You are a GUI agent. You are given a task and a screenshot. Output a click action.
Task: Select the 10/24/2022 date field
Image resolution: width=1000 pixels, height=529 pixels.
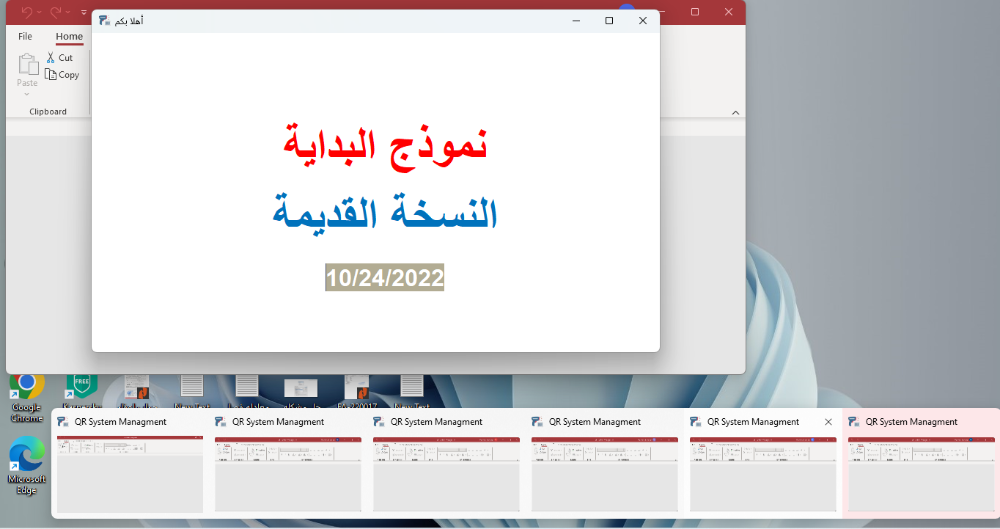385,278
